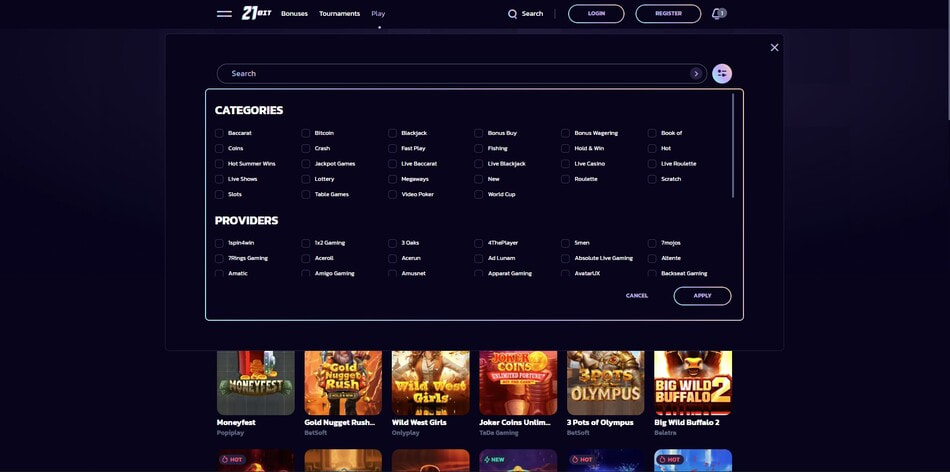
Task: Check the Baccarat category checkbox
Action: [219, 133]
